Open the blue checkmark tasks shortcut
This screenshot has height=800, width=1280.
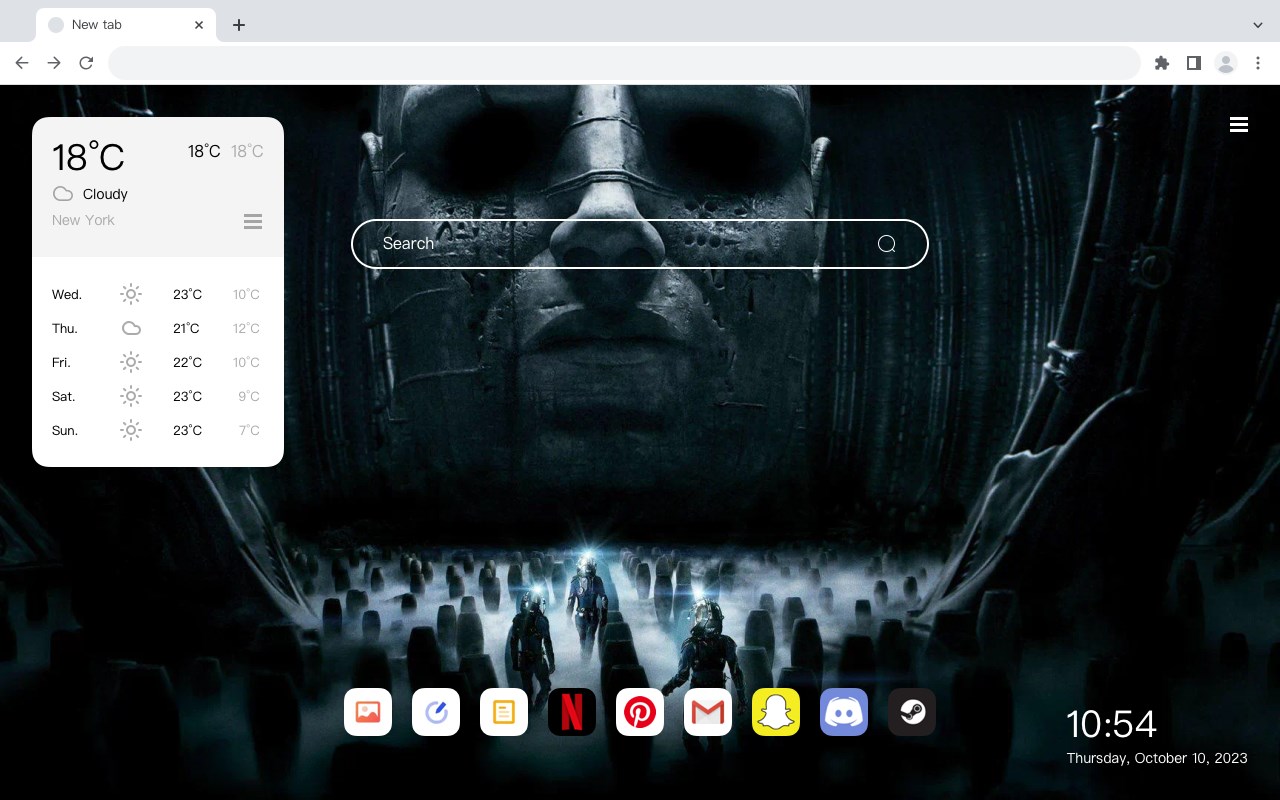tap(436, 712)
